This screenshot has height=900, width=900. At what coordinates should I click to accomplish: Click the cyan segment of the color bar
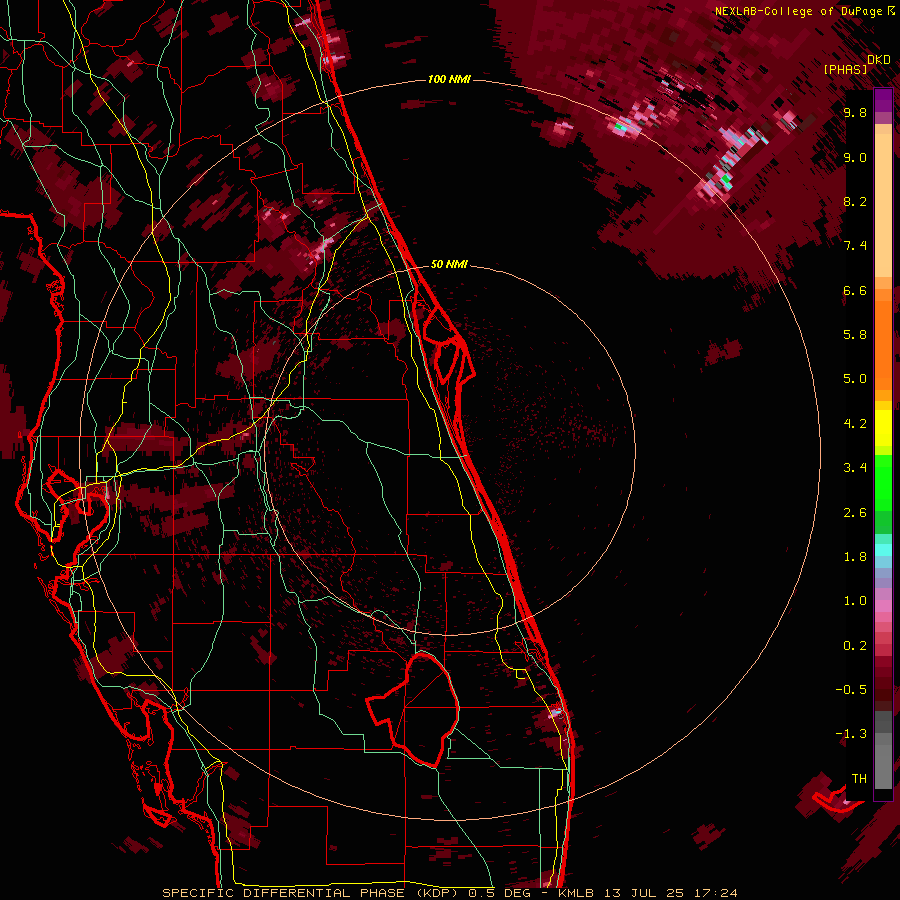(x=883, y=550)
